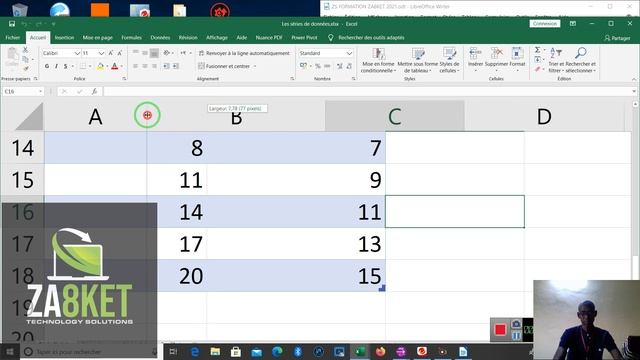Apply the red font color
This screenshot has width=640, height=360.
(115, 66)
